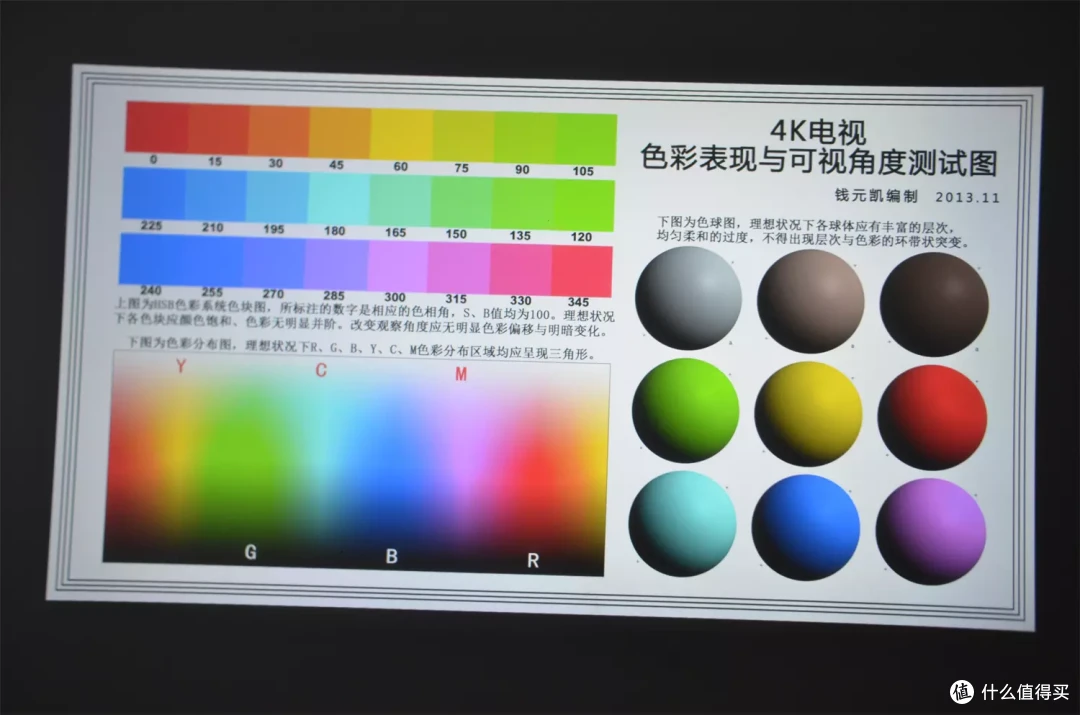Select the green sphere
1080x715 pixels.
point(685,411)
